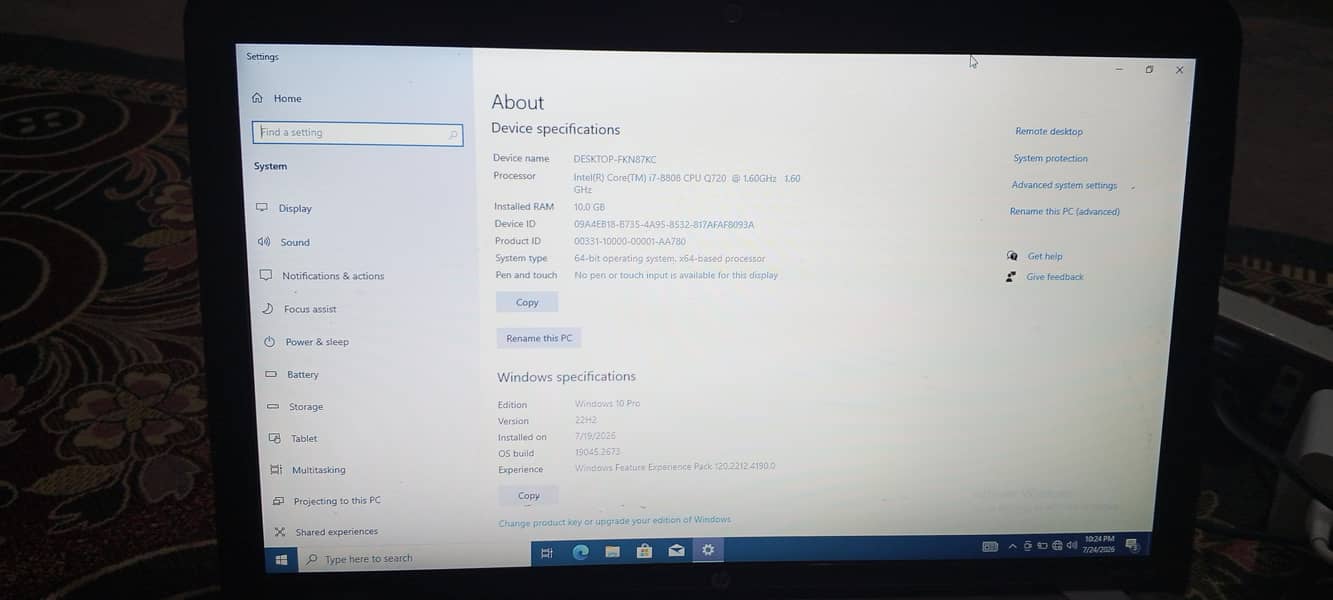1333x600 pixels.
Task: Select Projecting to this PC icon
Action: [x=278, y=501]
